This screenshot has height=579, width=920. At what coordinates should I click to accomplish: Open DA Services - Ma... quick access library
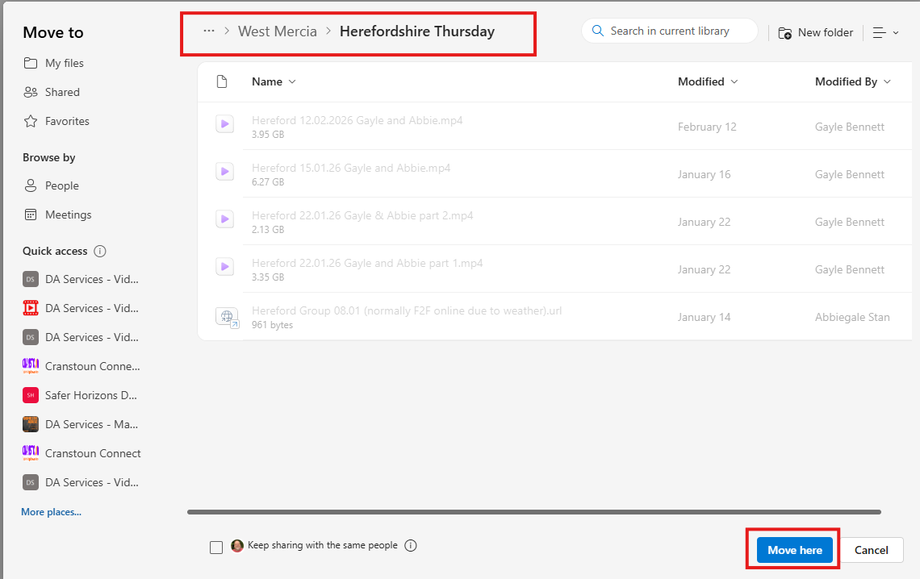(80, 424)
